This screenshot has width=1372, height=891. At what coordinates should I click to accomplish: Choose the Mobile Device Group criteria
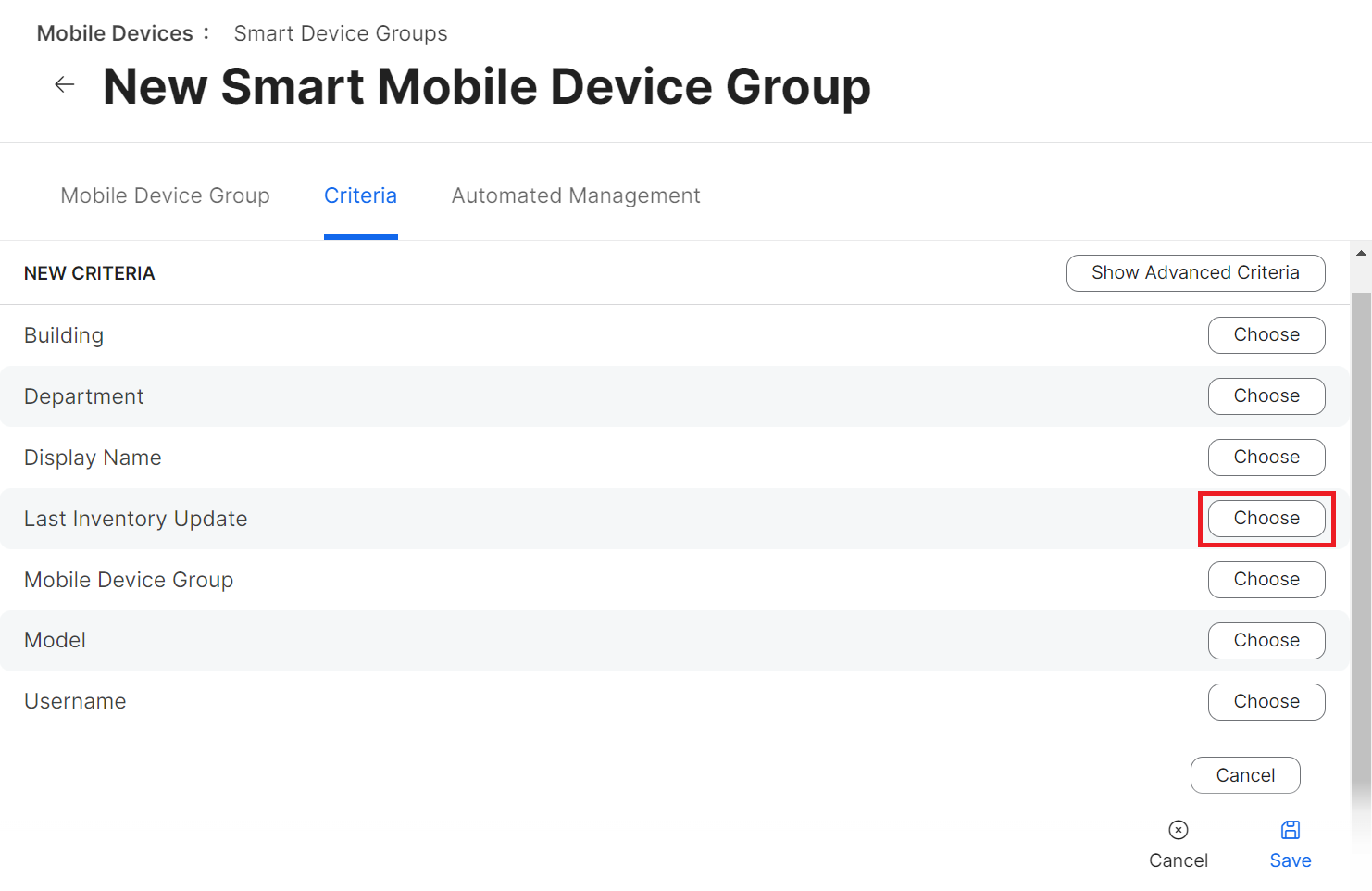tap(1266, 580)
